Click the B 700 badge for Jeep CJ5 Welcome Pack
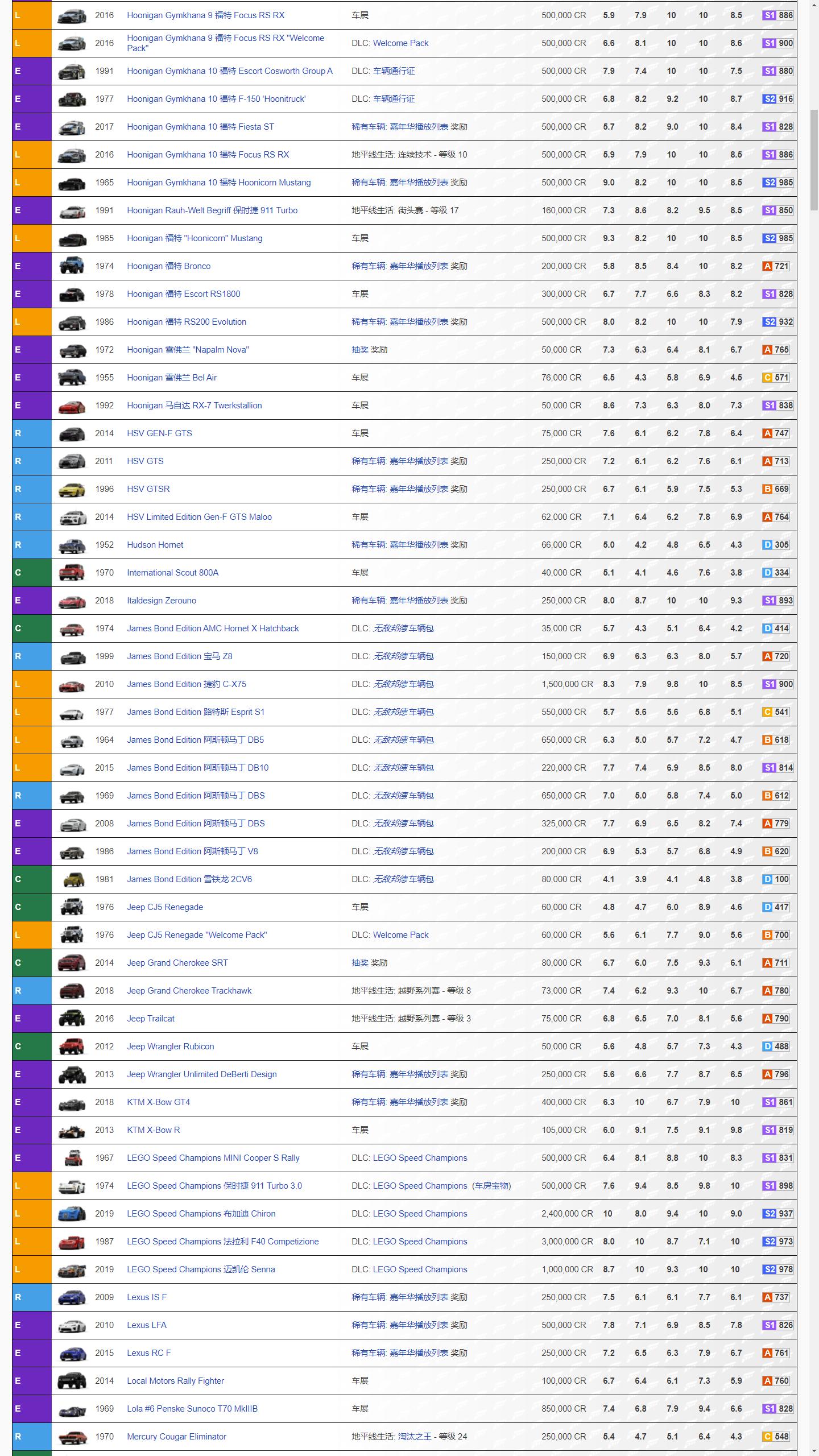Viewport: 819px width, 1456px height. click(776, 935)
